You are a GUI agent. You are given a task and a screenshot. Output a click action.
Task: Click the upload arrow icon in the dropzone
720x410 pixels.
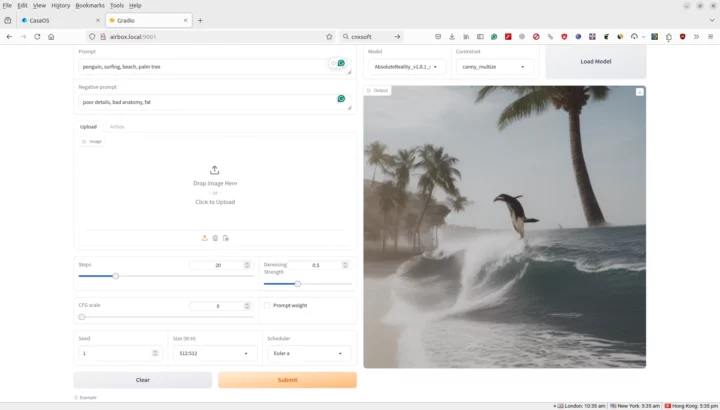[x=214, y=170]
